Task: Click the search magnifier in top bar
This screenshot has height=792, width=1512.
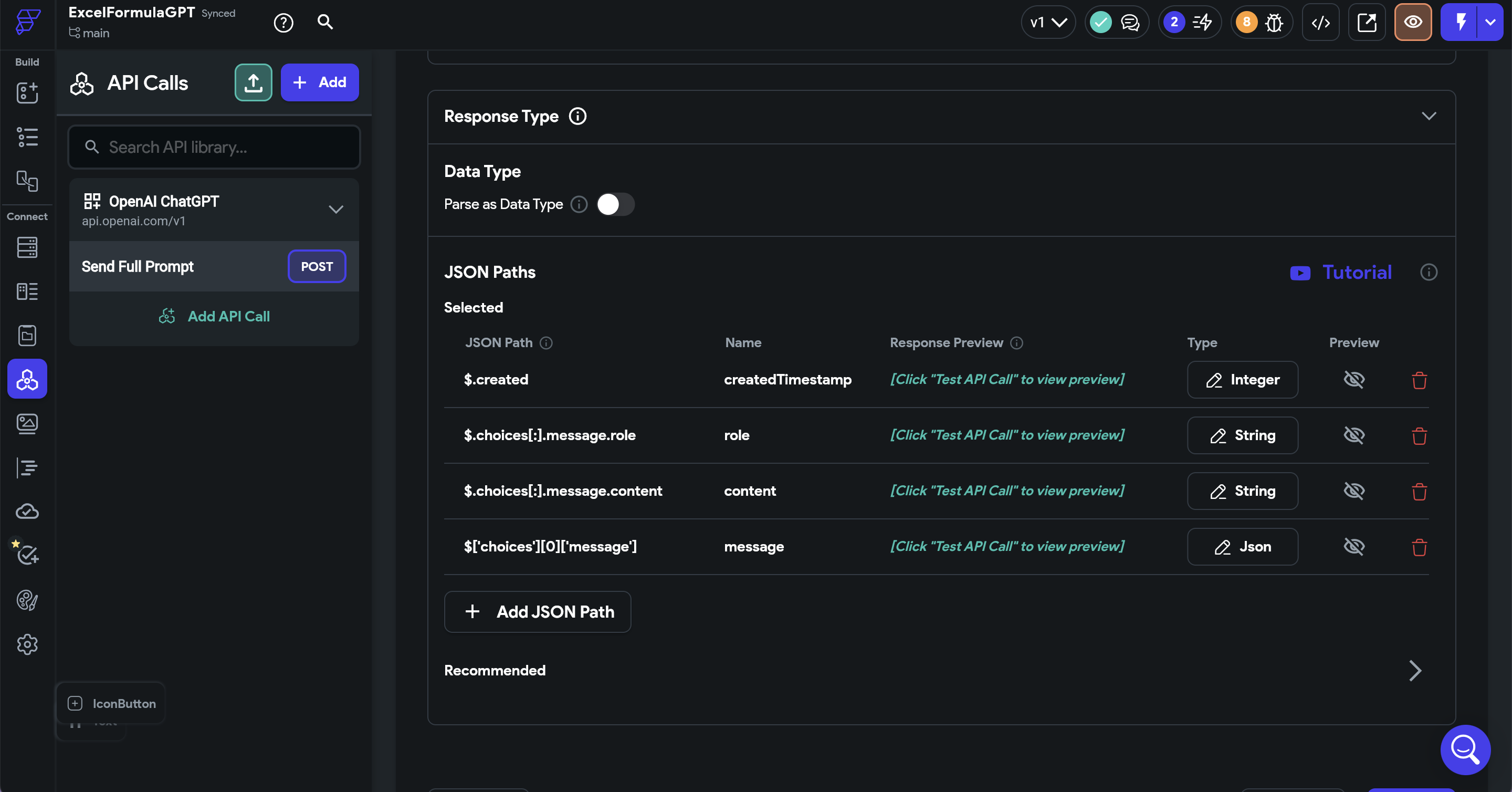Action: [325, 22]
